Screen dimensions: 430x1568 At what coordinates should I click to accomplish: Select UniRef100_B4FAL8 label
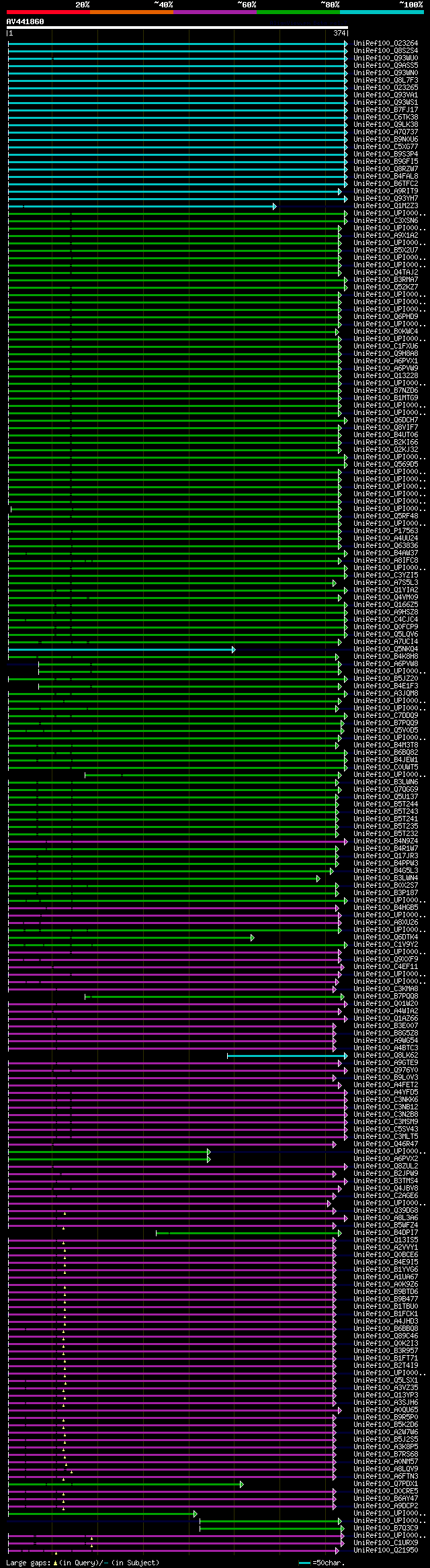386,176
